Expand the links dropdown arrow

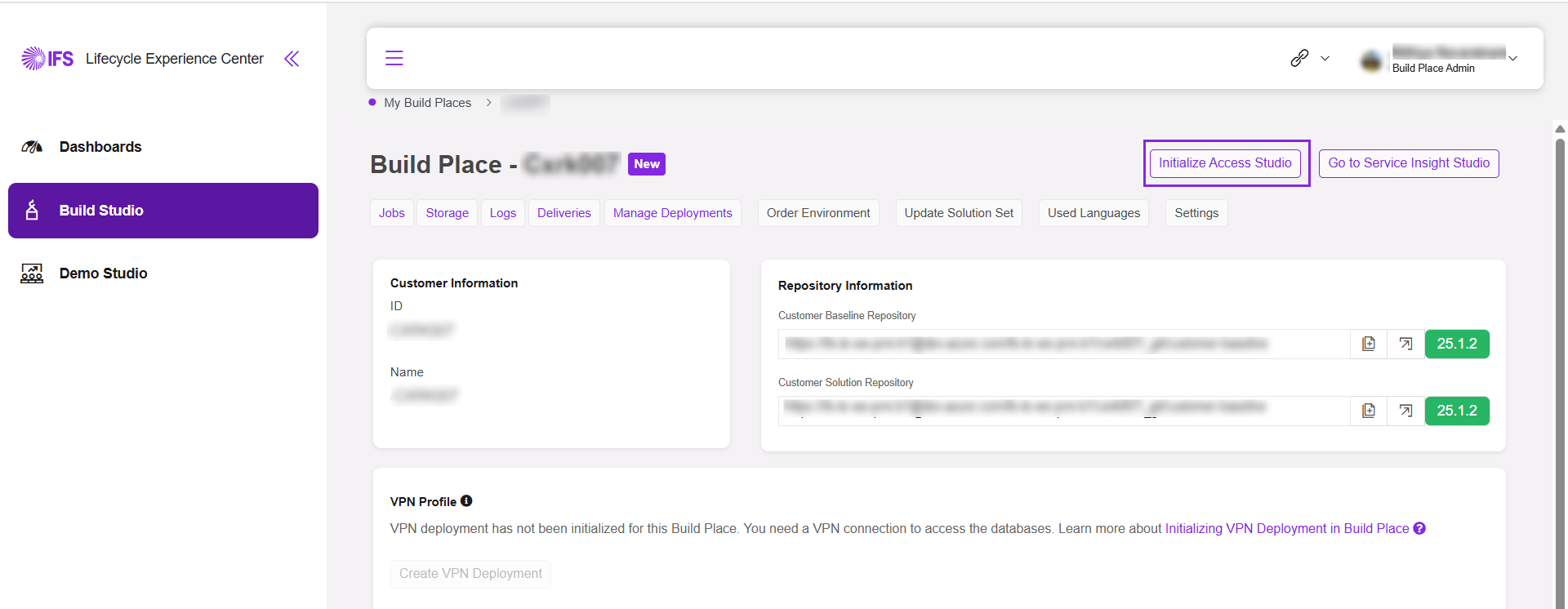[1325, 59]
